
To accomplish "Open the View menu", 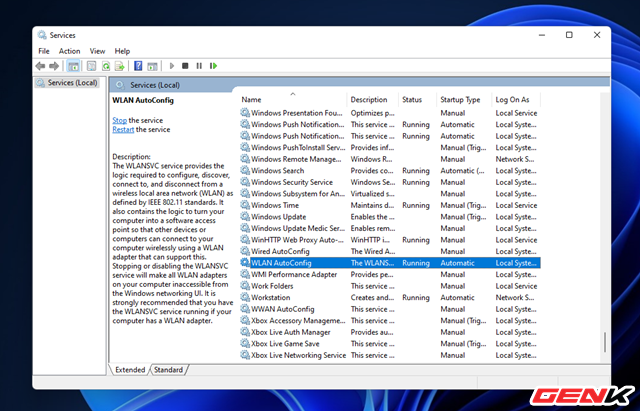I will pyautogui.click(x=97, y=51).
